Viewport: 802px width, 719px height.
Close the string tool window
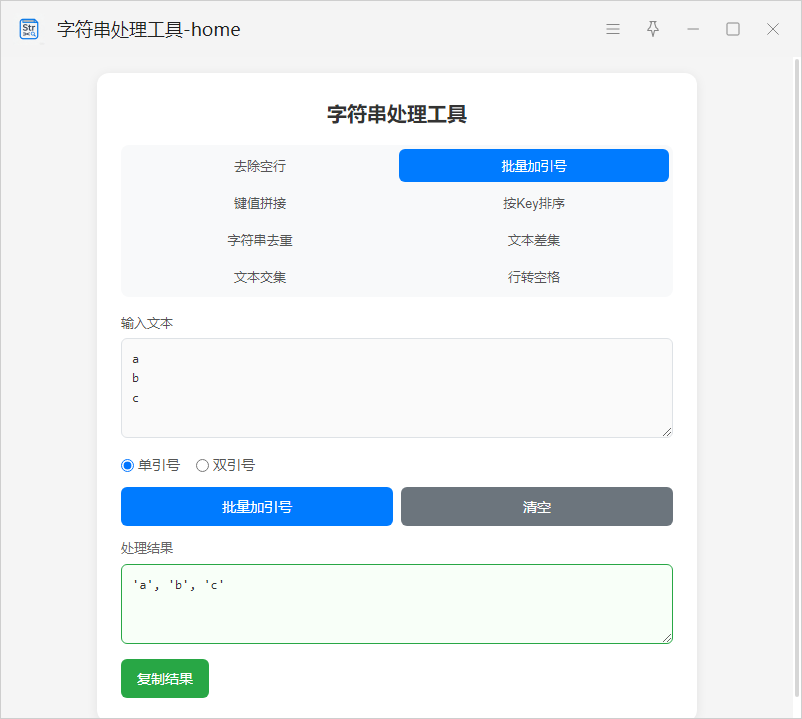[773, 29]
